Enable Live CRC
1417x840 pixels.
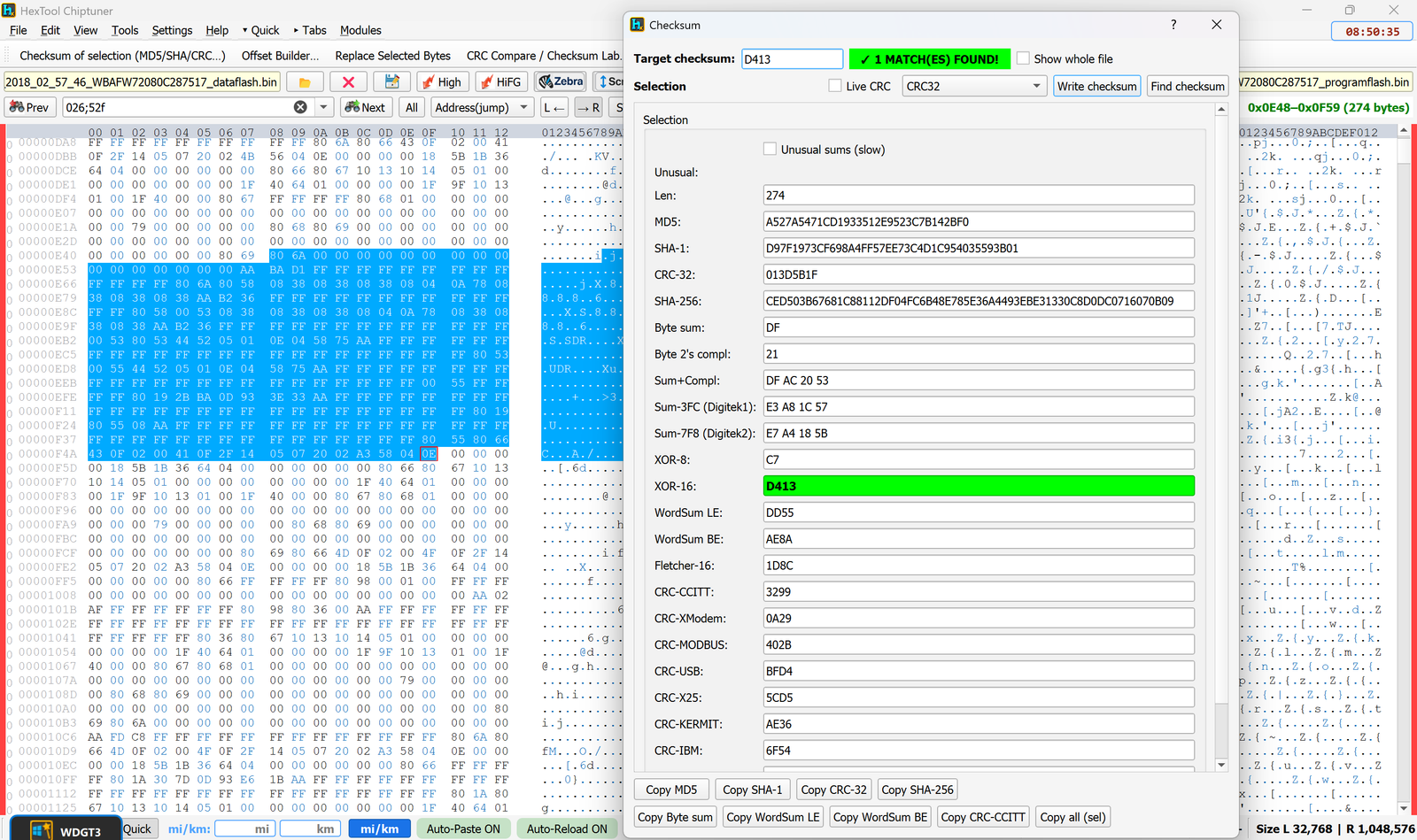tap(834, 85)
